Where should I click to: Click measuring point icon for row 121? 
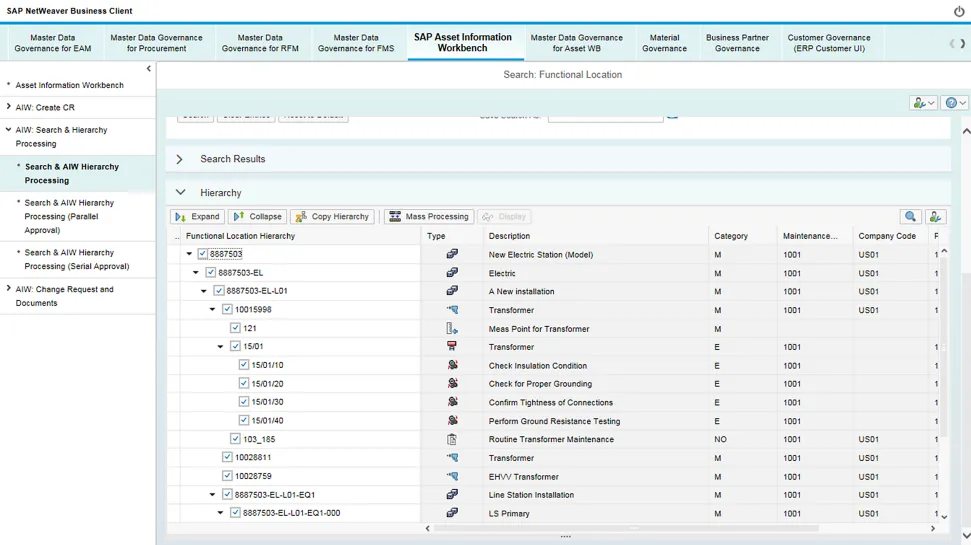[452, 328]
